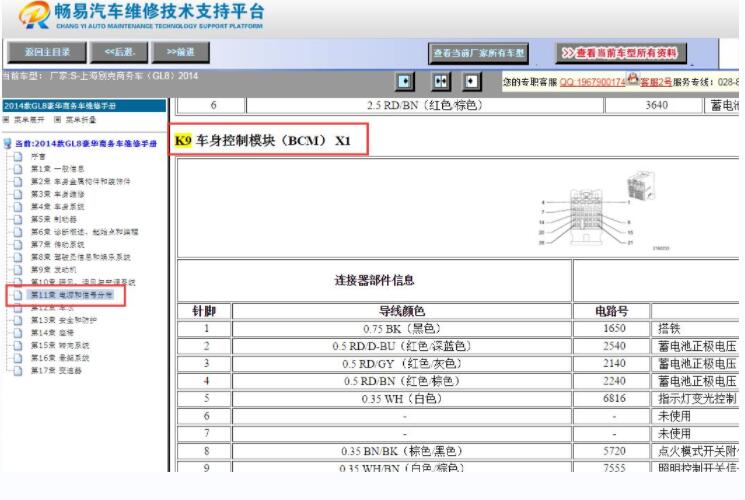The image size is (745, 500).
Task: Open 第1章 一般信息 chapter
Action: [x=57, y=169]
